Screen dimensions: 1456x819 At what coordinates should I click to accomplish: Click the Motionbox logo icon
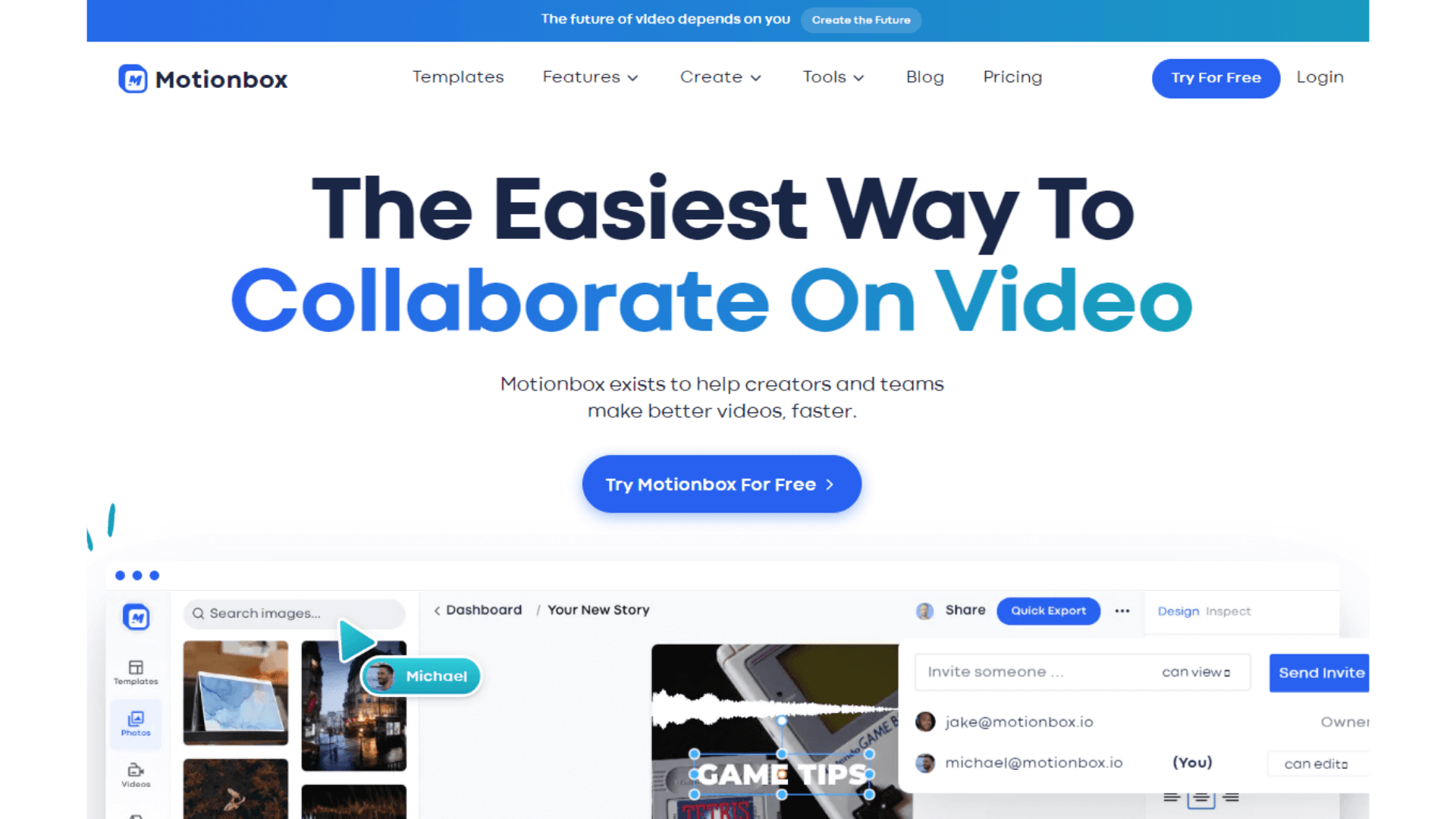coord(131,79)
